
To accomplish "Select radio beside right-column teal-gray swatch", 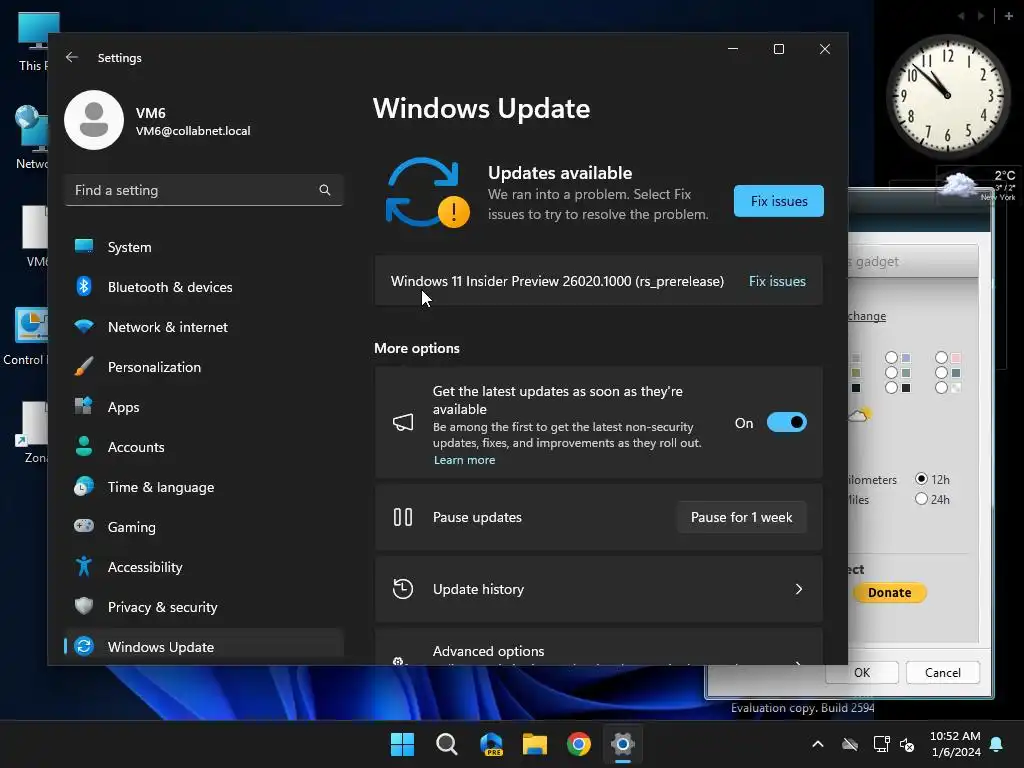I will coord(941,372).
